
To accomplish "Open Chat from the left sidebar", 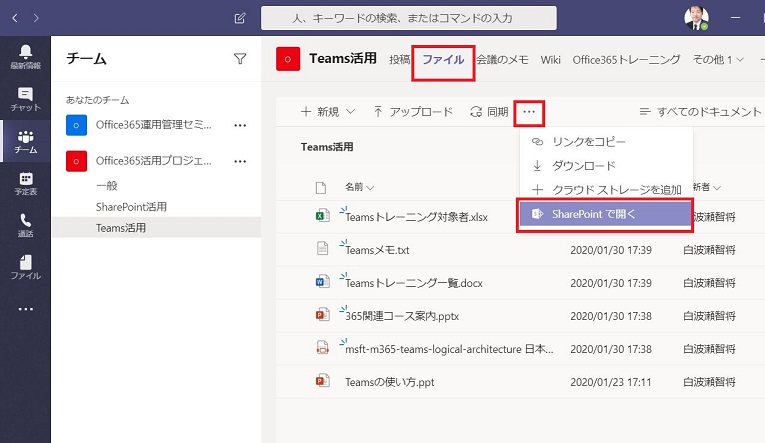I will pos(25,99).
